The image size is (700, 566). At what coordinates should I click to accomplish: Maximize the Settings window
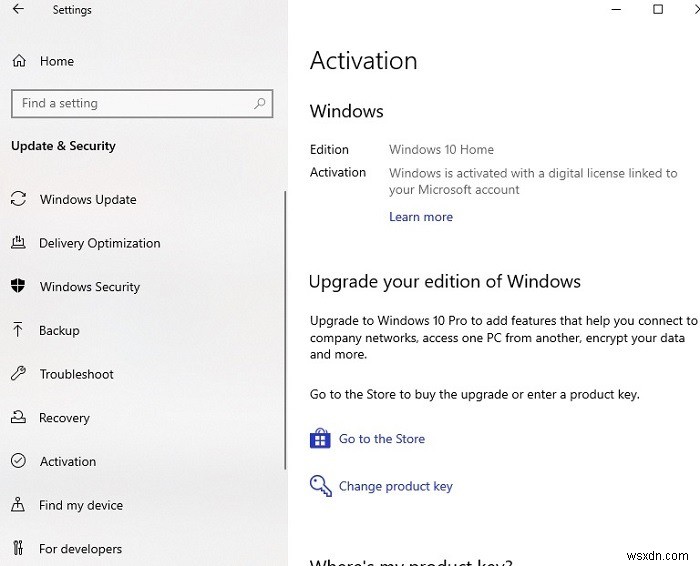point(658,9)
